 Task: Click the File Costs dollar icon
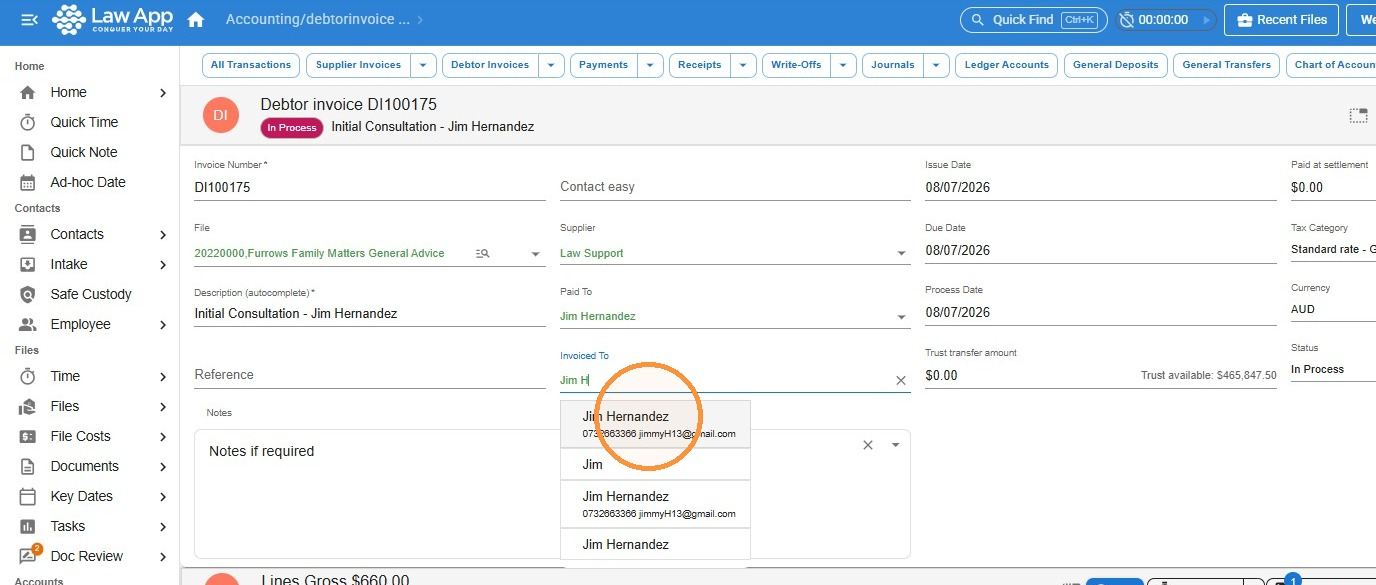pyautogui.click(x=29, y=436)
